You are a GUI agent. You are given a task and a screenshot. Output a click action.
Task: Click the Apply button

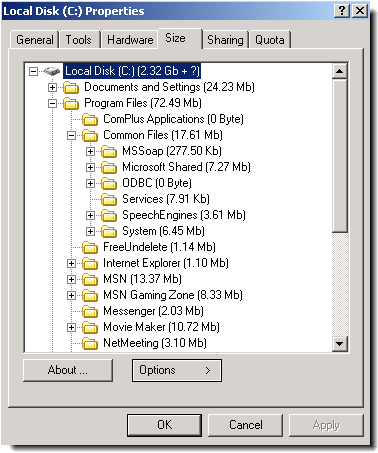pos(326,425)
